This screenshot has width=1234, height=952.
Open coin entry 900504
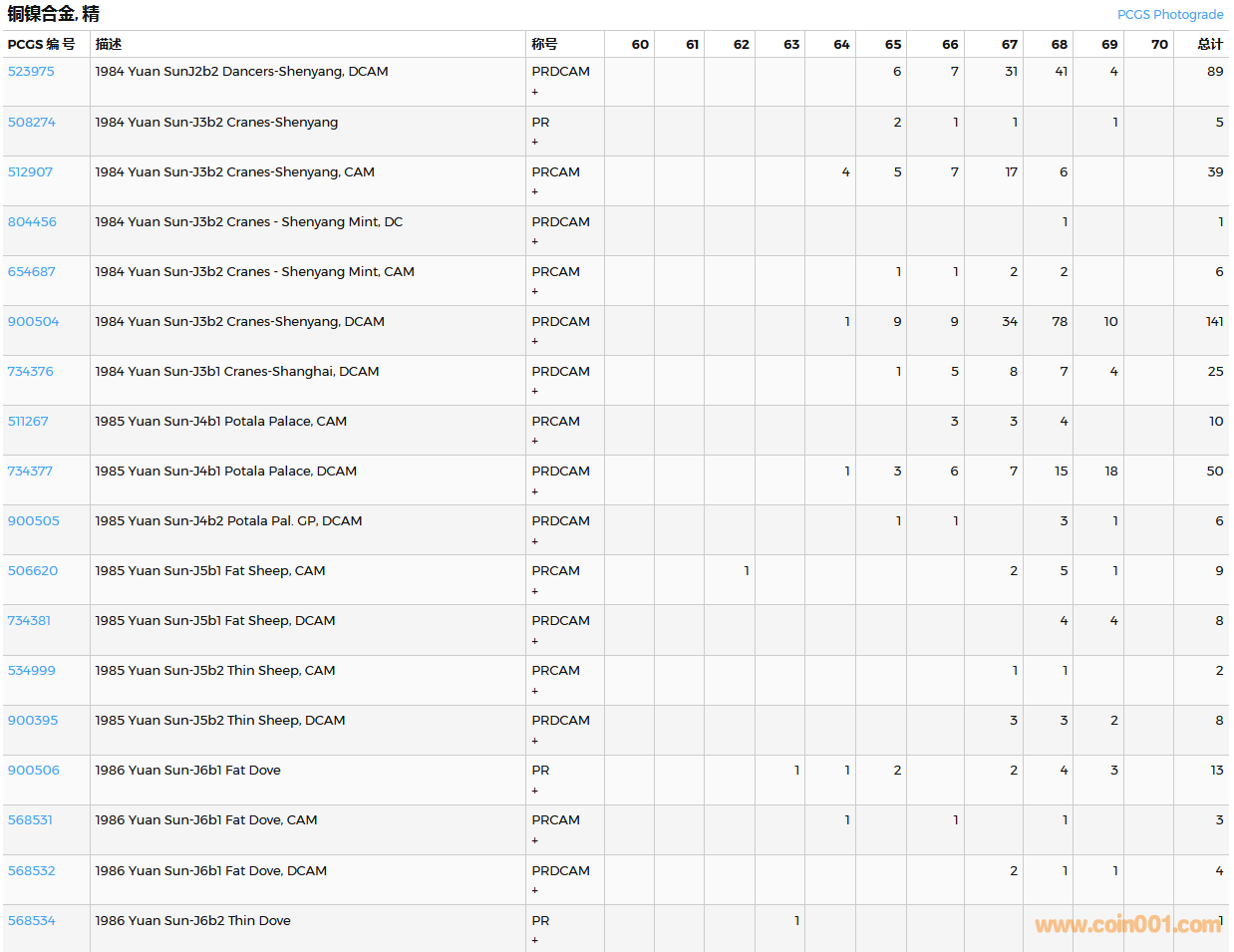(33, 321)
